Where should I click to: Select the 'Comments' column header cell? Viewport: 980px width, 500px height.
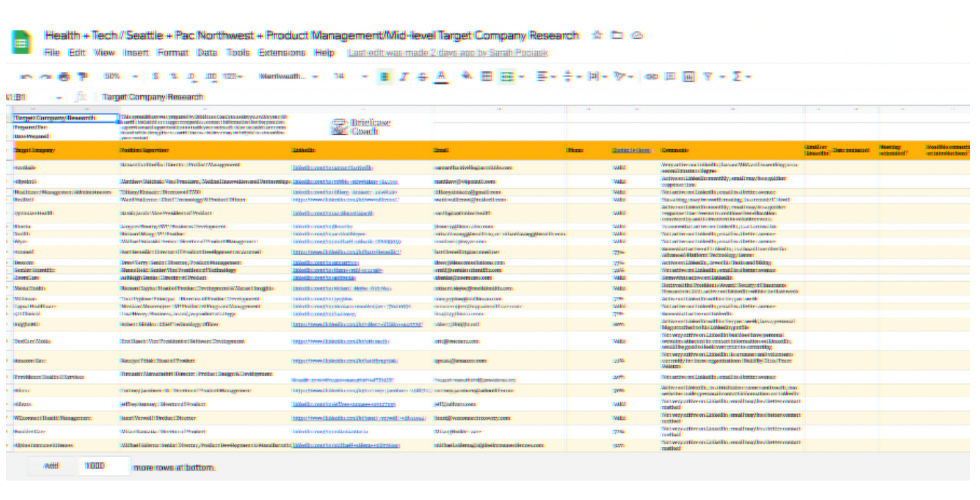(732, 150)
